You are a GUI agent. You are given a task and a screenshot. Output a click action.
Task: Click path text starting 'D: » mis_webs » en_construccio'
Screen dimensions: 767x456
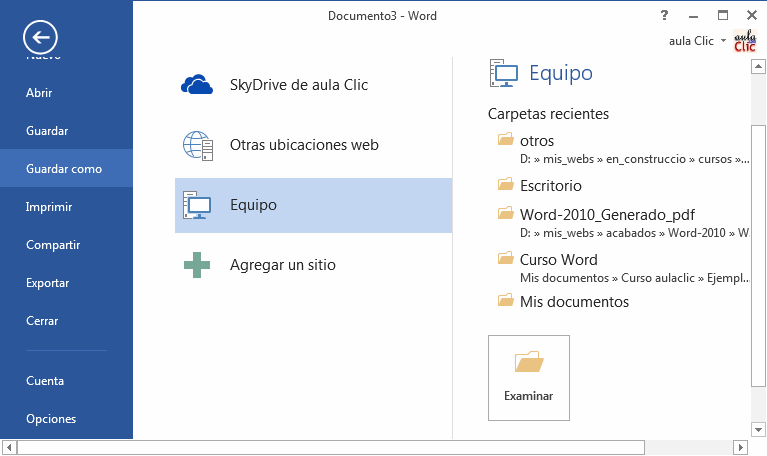click(634, 159)
